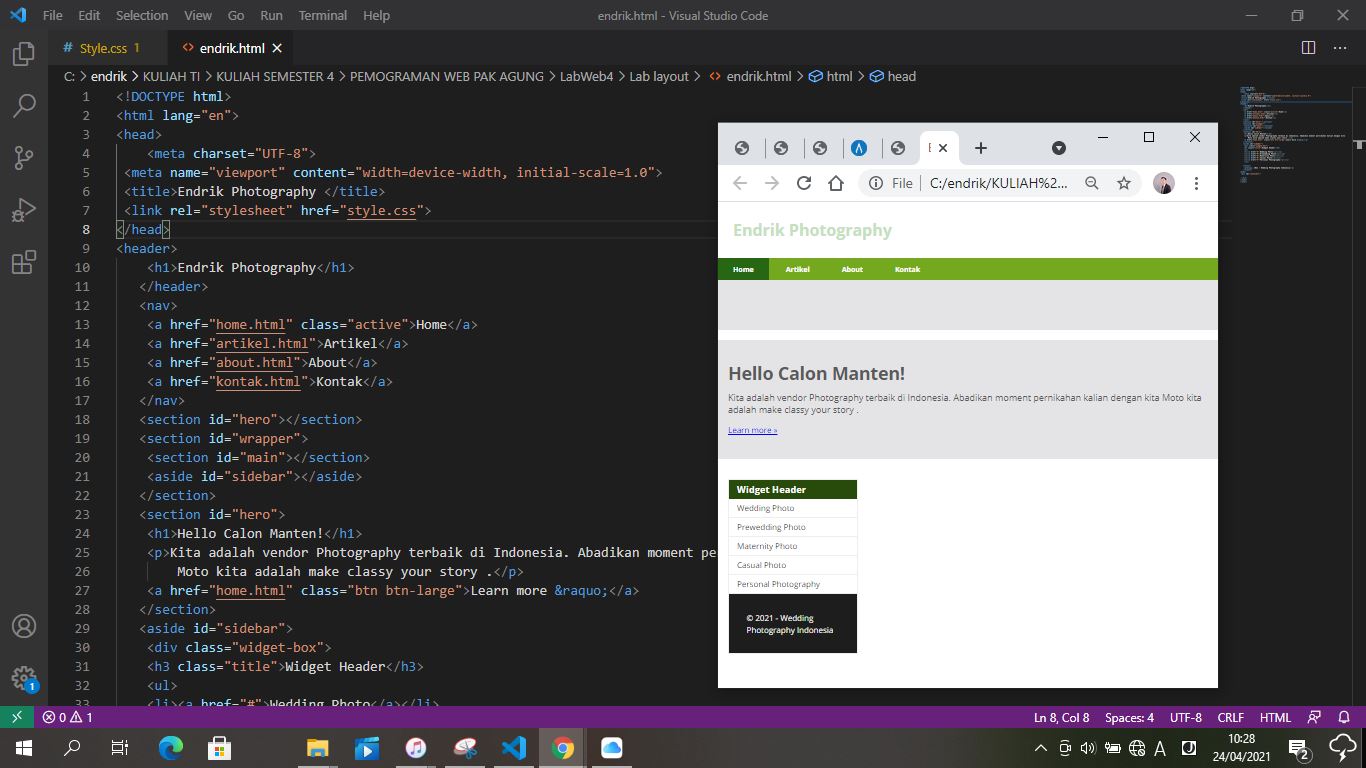Screen dimensions: 1366x768
Task: Open the Terminal menu
Action: pyautogui.click(x=323, y=15)
